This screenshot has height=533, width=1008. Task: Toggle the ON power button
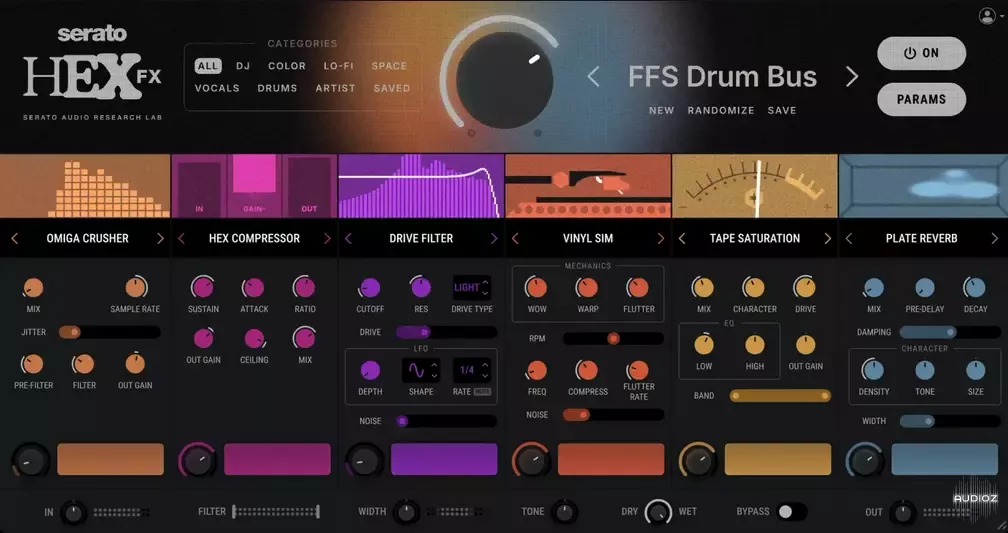tap(921, 53)
